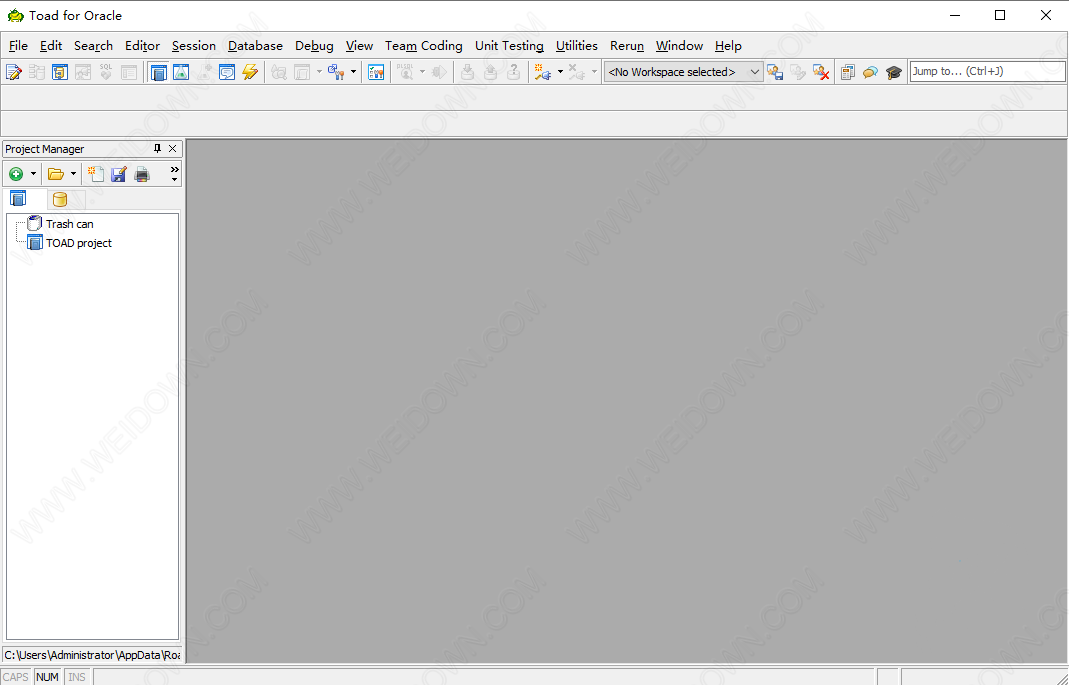
Task: Toggle the INS status bar indicator
Action: tap(77, 677)
